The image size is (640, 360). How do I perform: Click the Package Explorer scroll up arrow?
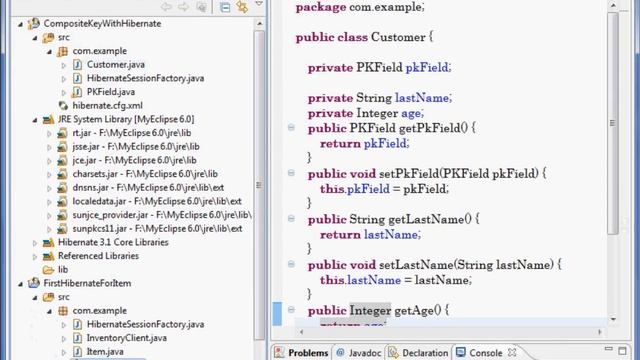(x=259, y=24)
